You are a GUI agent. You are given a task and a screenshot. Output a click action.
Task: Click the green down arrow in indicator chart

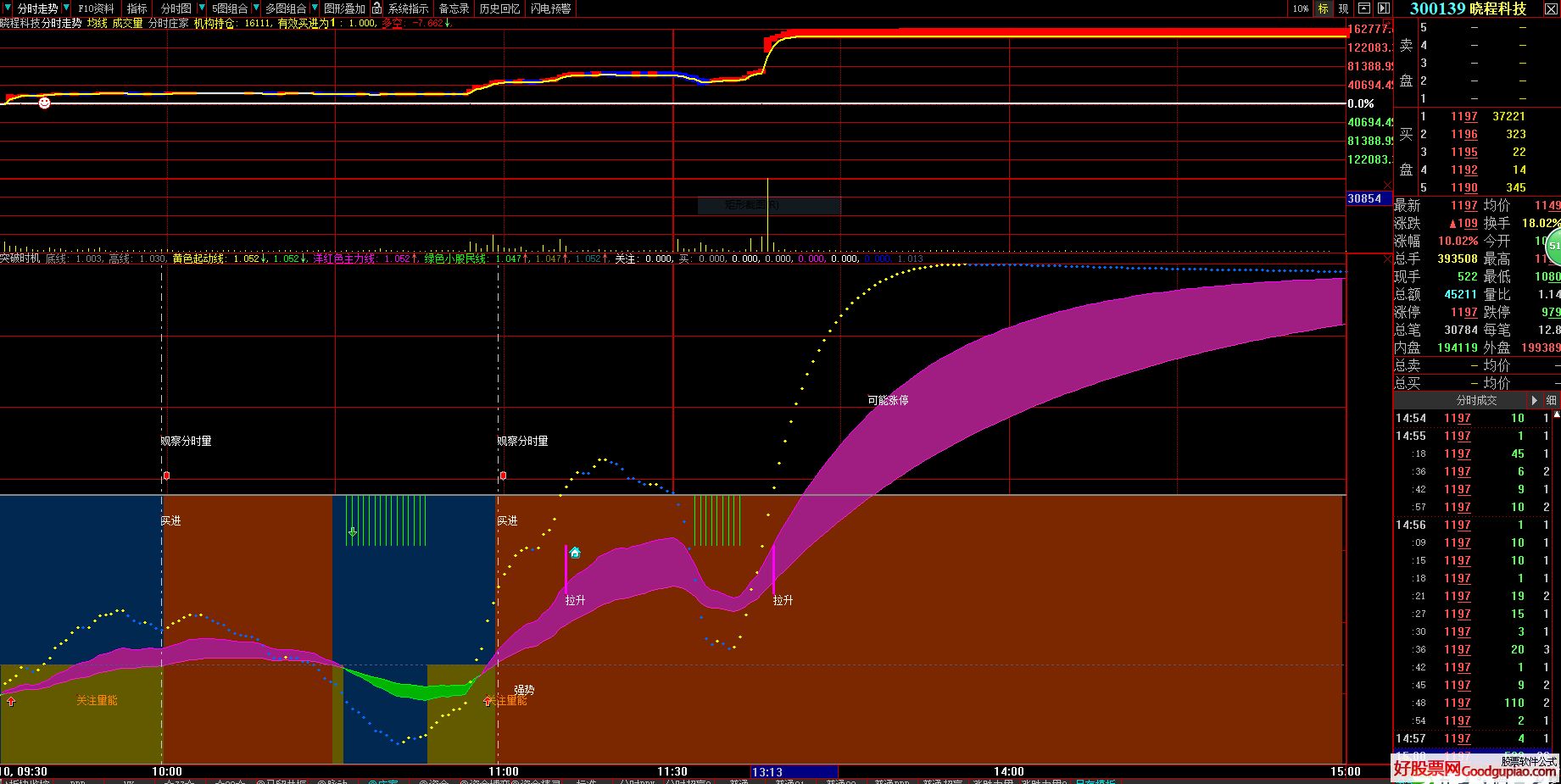pyautogui.click(x=353, y=532)
